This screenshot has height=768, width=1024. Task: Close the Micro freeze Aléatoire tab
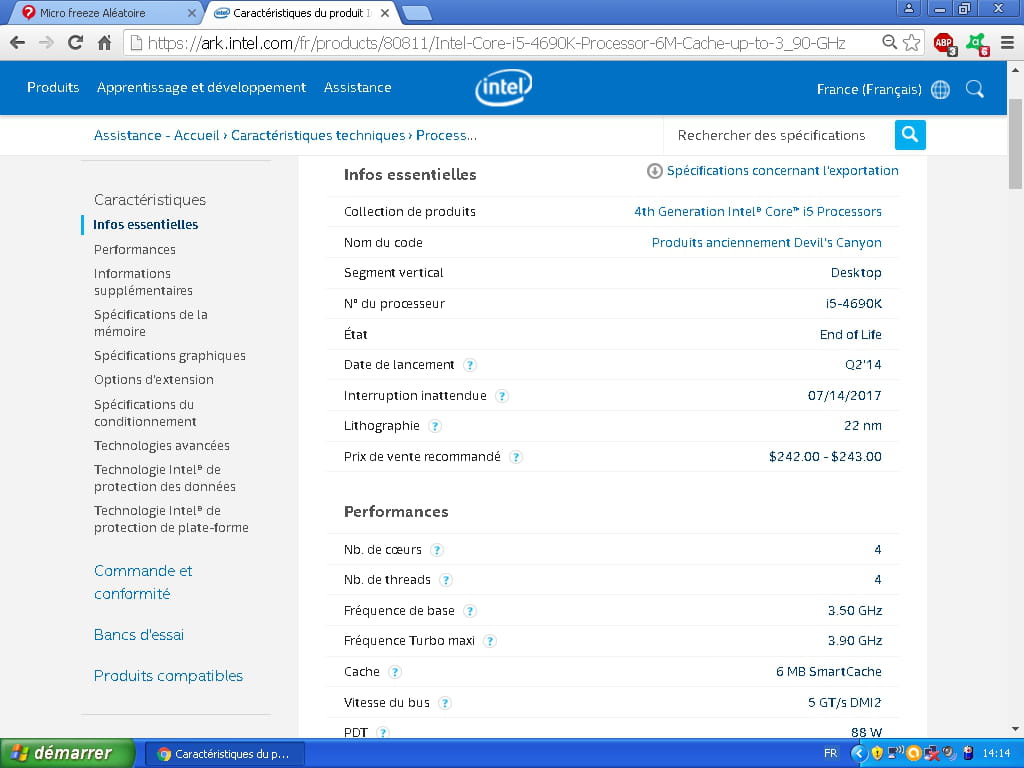click(x=191, y=13)
